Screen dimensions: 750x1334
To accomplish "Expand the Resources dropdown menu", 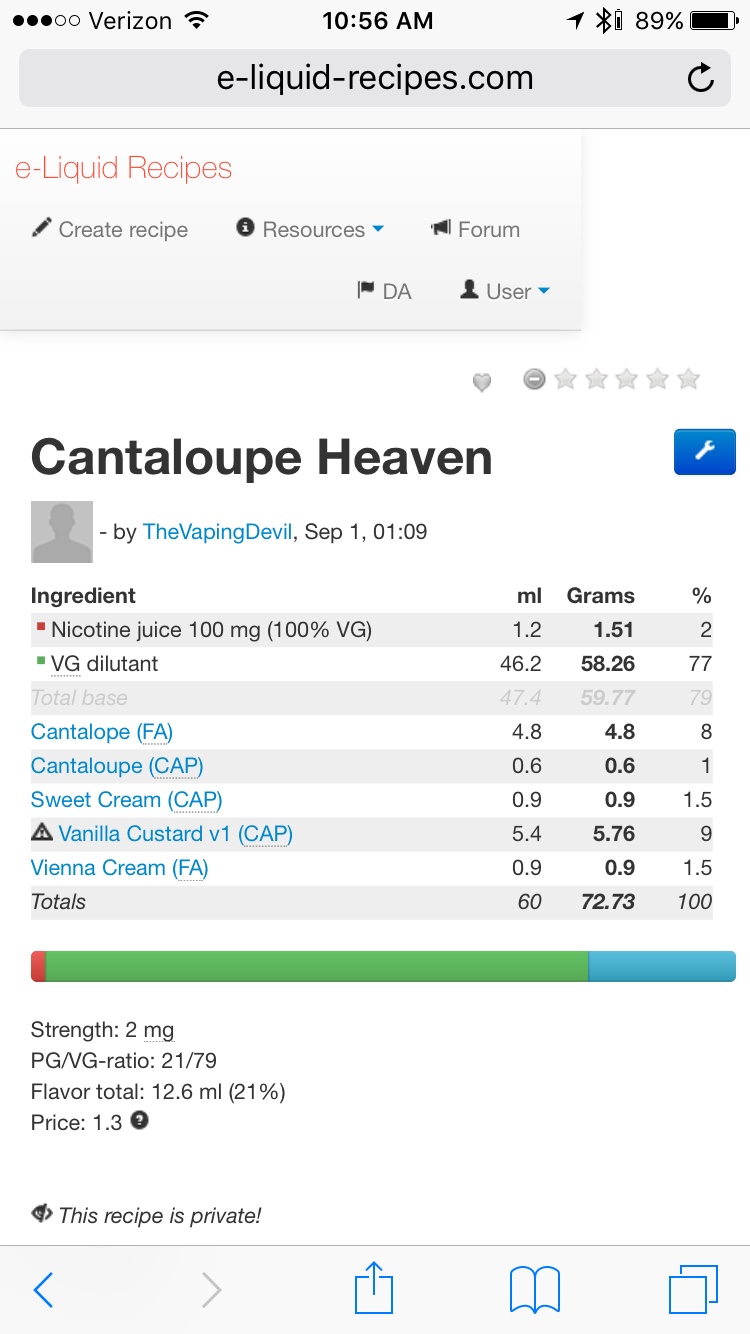I will (x=311, y=229).
